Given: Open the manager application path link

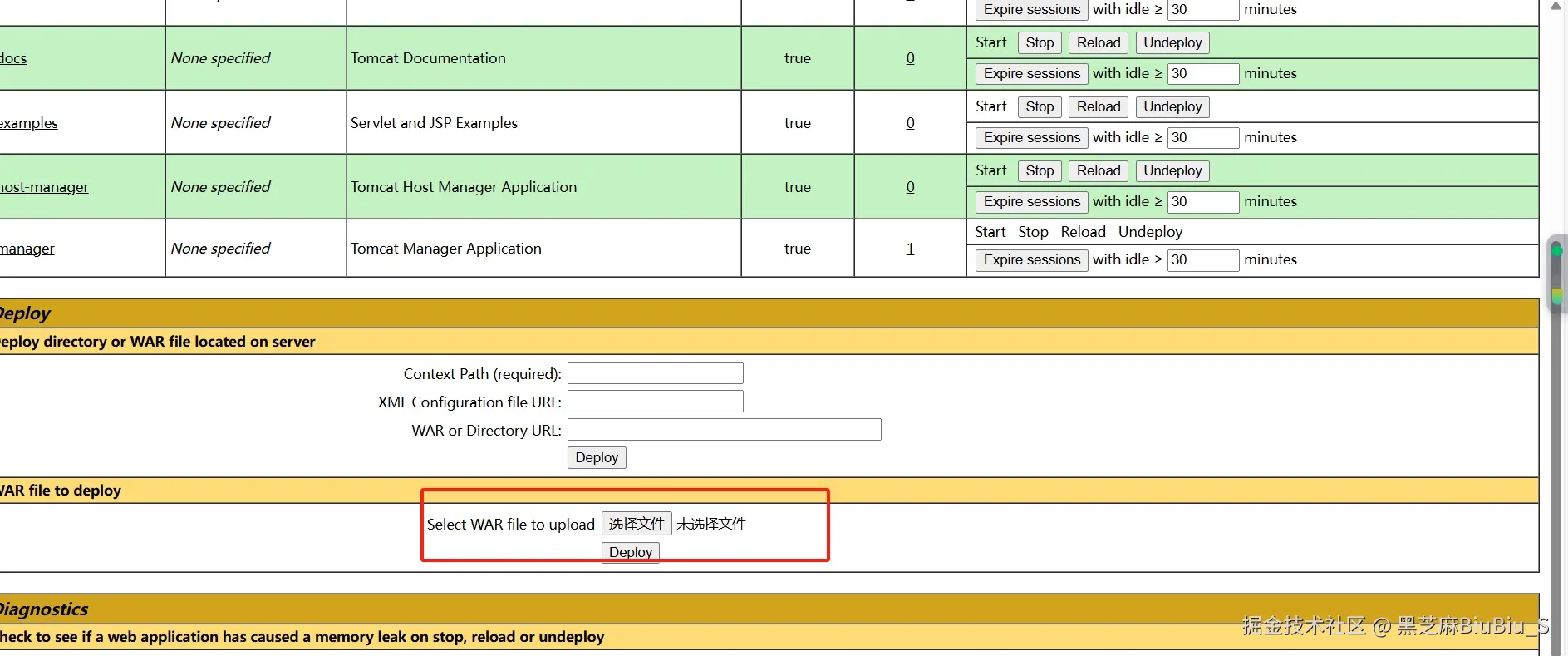Looking at the screenshot, I should (x=27, y=249).
